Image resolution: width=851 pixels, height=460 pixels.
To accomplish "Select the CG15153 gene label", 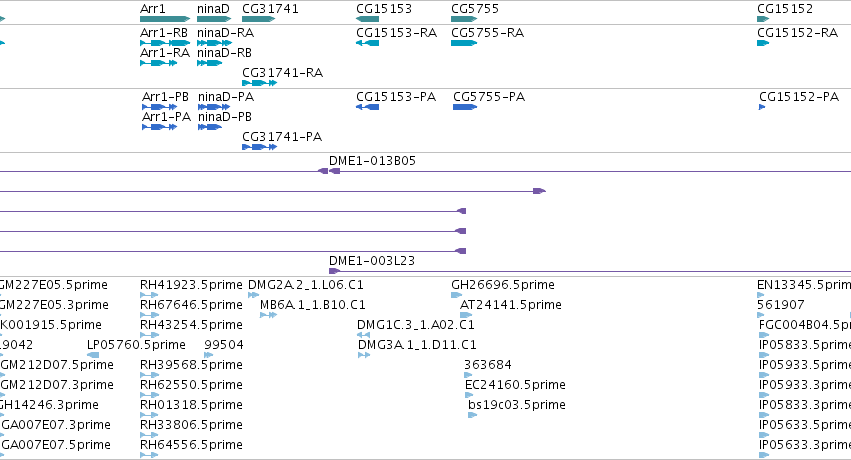I will (384, 9).
